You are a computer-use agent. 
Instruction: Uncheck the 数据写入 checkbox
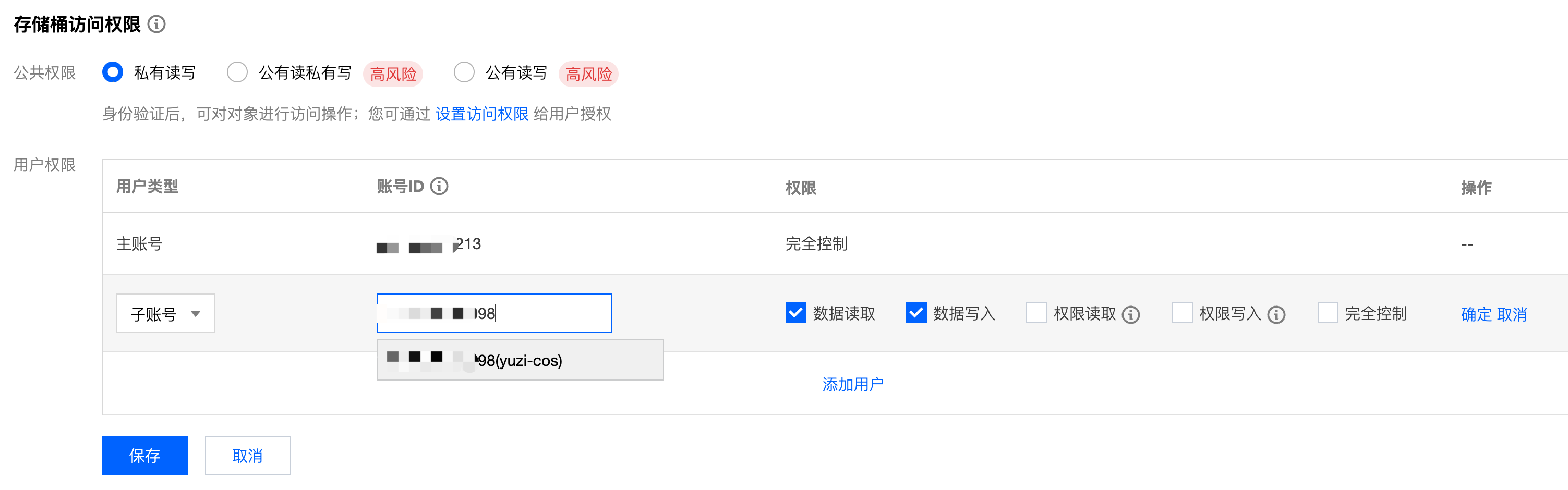pos(916,312)
